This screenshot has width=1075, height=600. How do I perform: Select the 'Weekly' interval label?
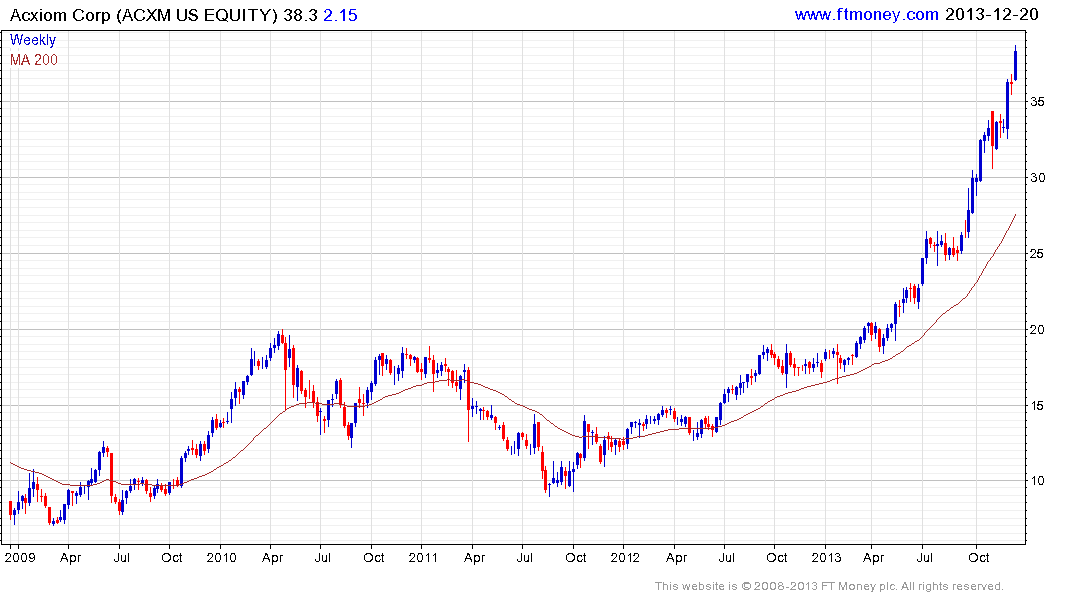[x=33, y=40]
